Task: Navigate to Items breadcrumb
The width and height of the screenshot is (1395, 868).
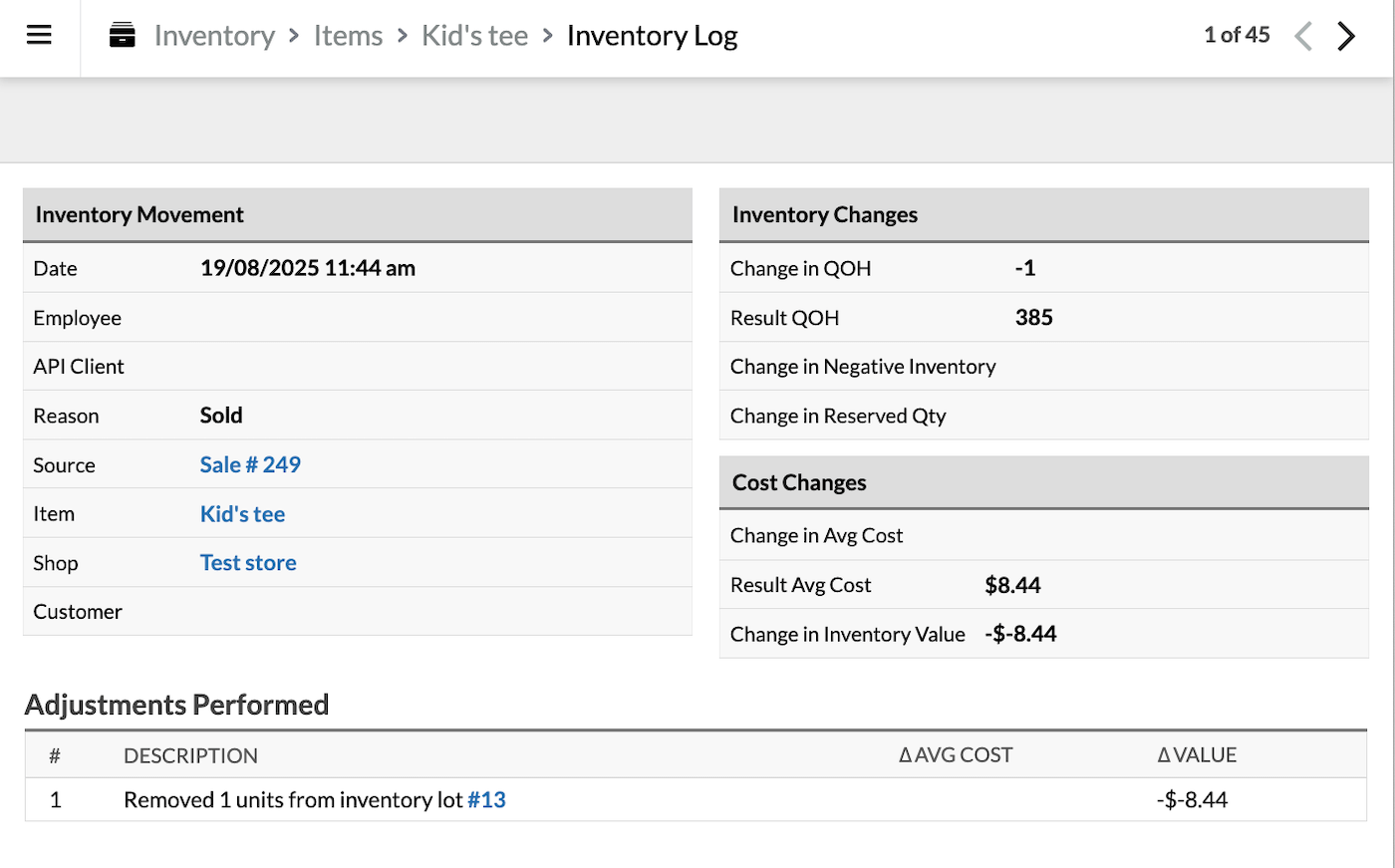Action: pyautogui.click(x=348, y=36)
